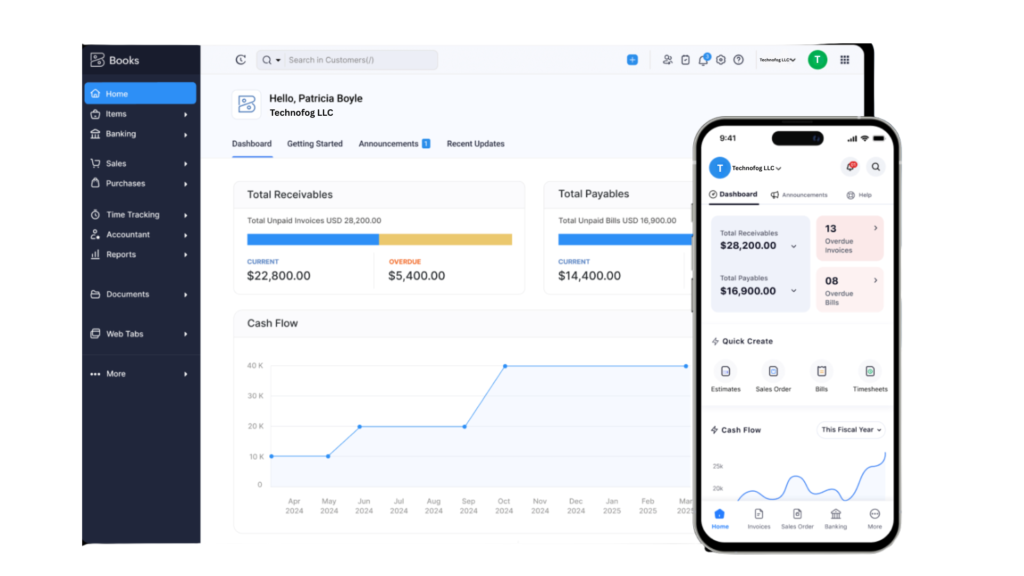Click the help question mark icon
This screenshot has width=1024, height=576.
pyautogui.click(x=738, y=60)
